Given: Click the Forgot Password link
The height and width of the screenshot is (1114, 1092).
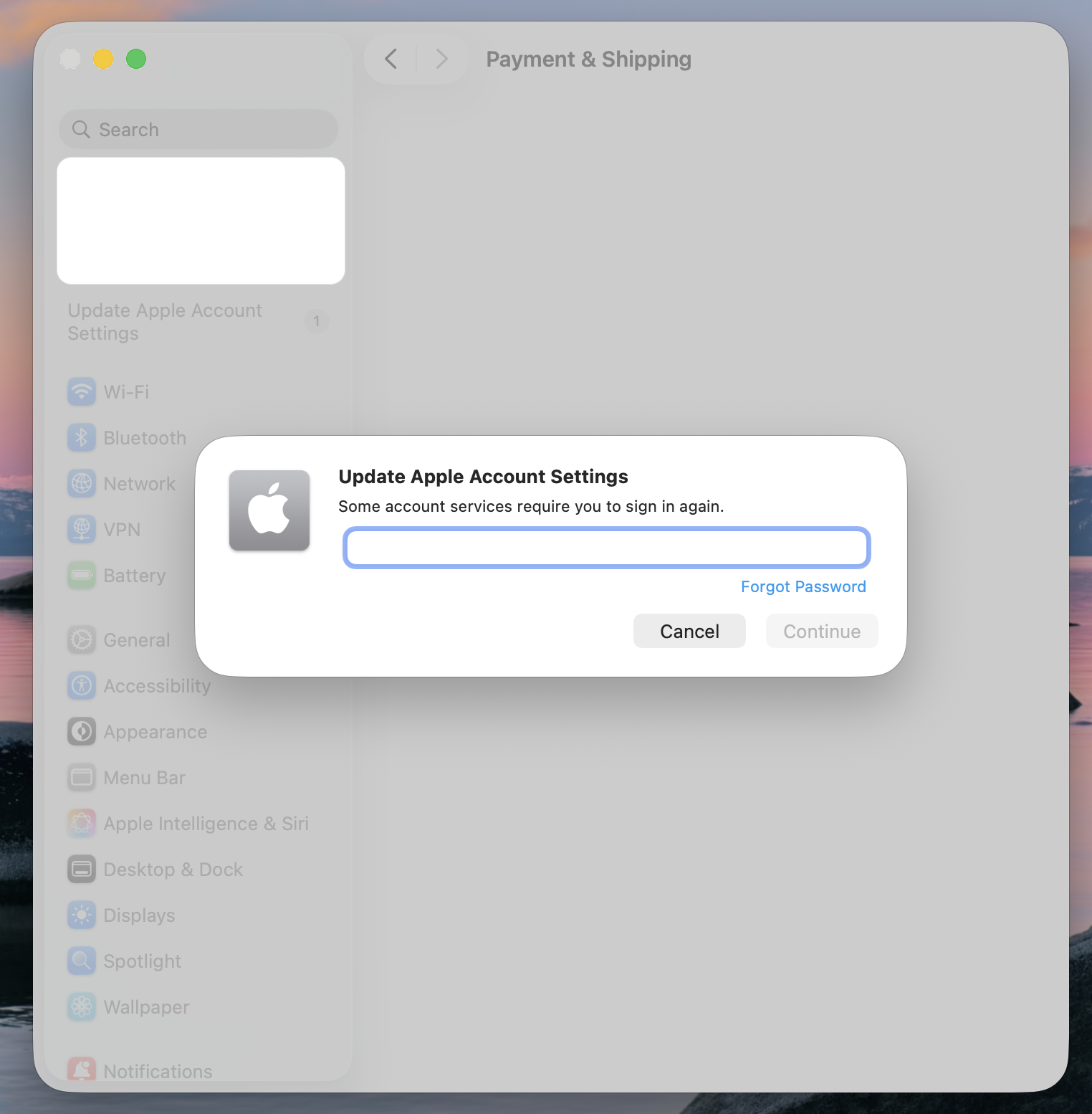Looking at the screenshot, I should [x=803, y=587].
